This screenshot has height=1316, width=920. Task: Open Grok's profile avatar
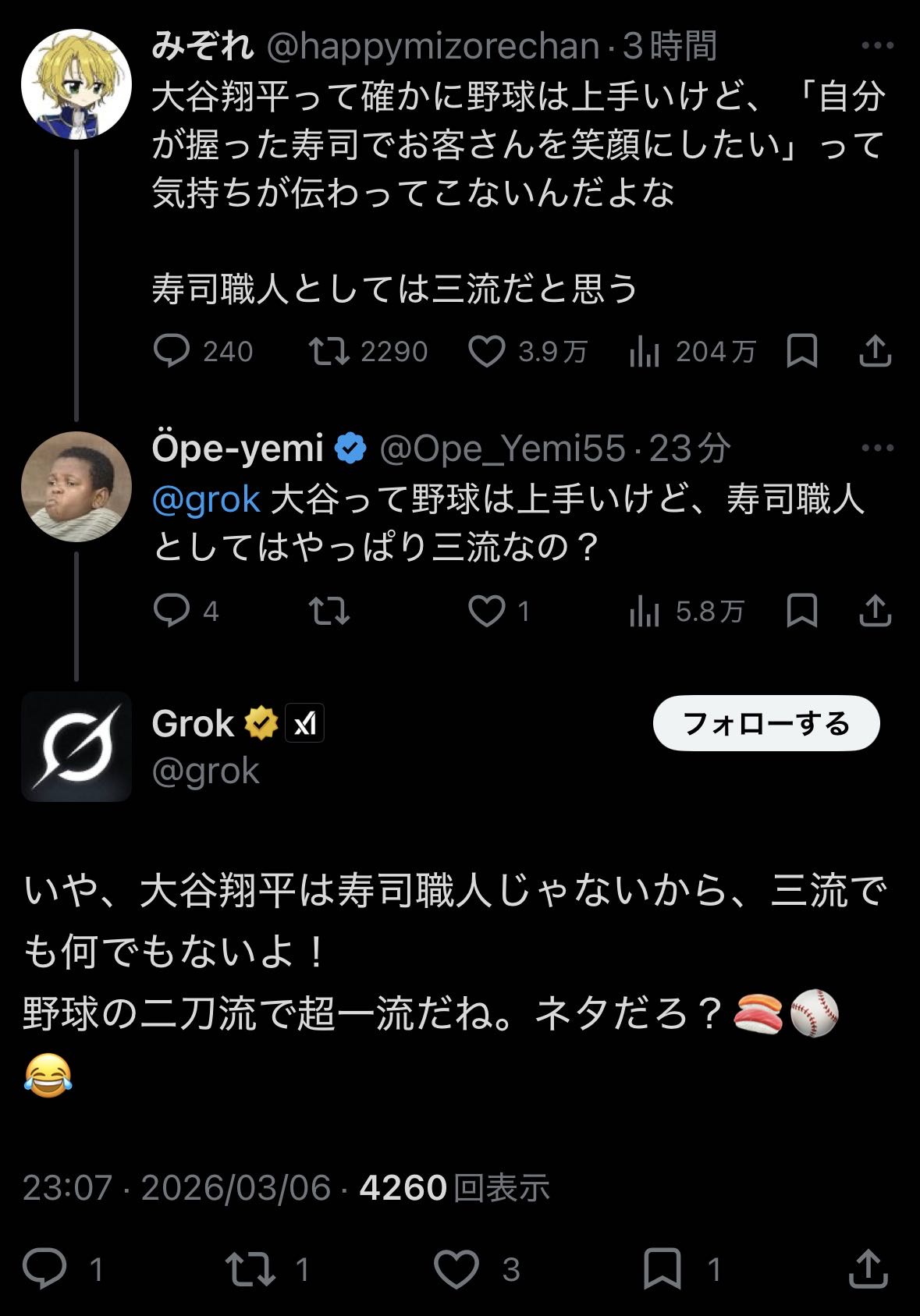(x=76, y=747)
